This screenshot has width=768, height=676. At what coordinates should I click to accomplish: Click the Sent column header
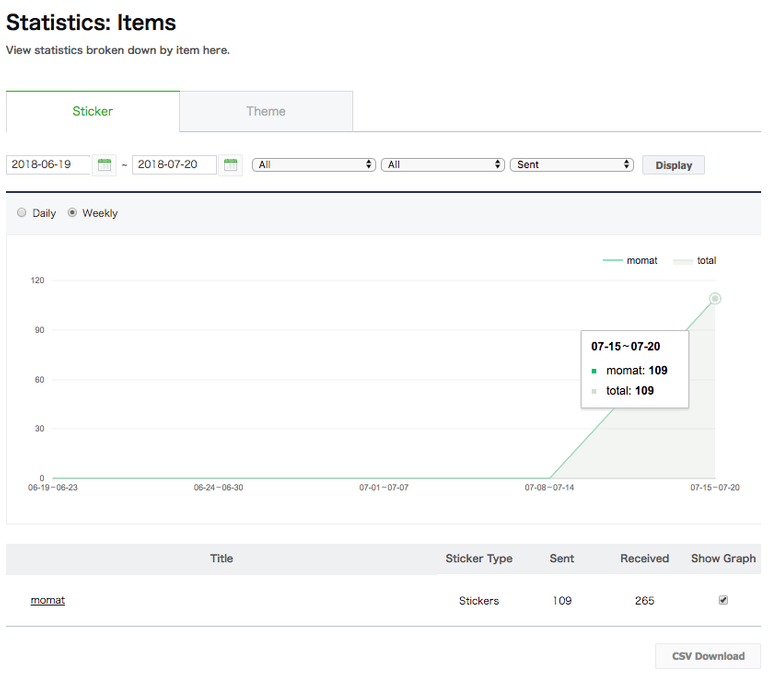562,558
